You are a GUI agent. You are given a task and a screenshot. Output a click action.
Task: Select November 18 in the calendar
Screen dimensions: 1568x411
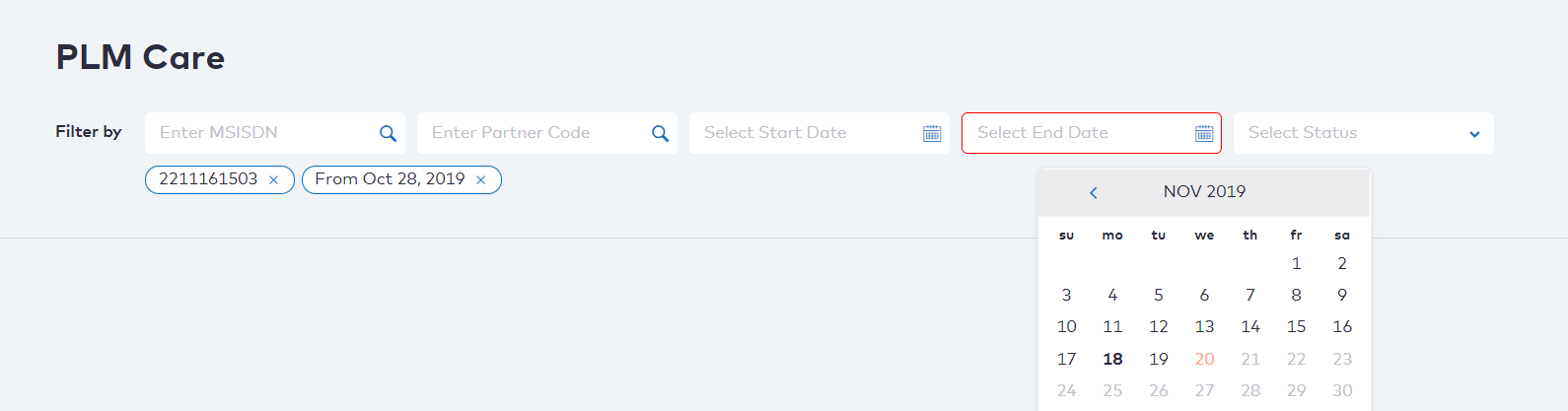point(1112,359)
